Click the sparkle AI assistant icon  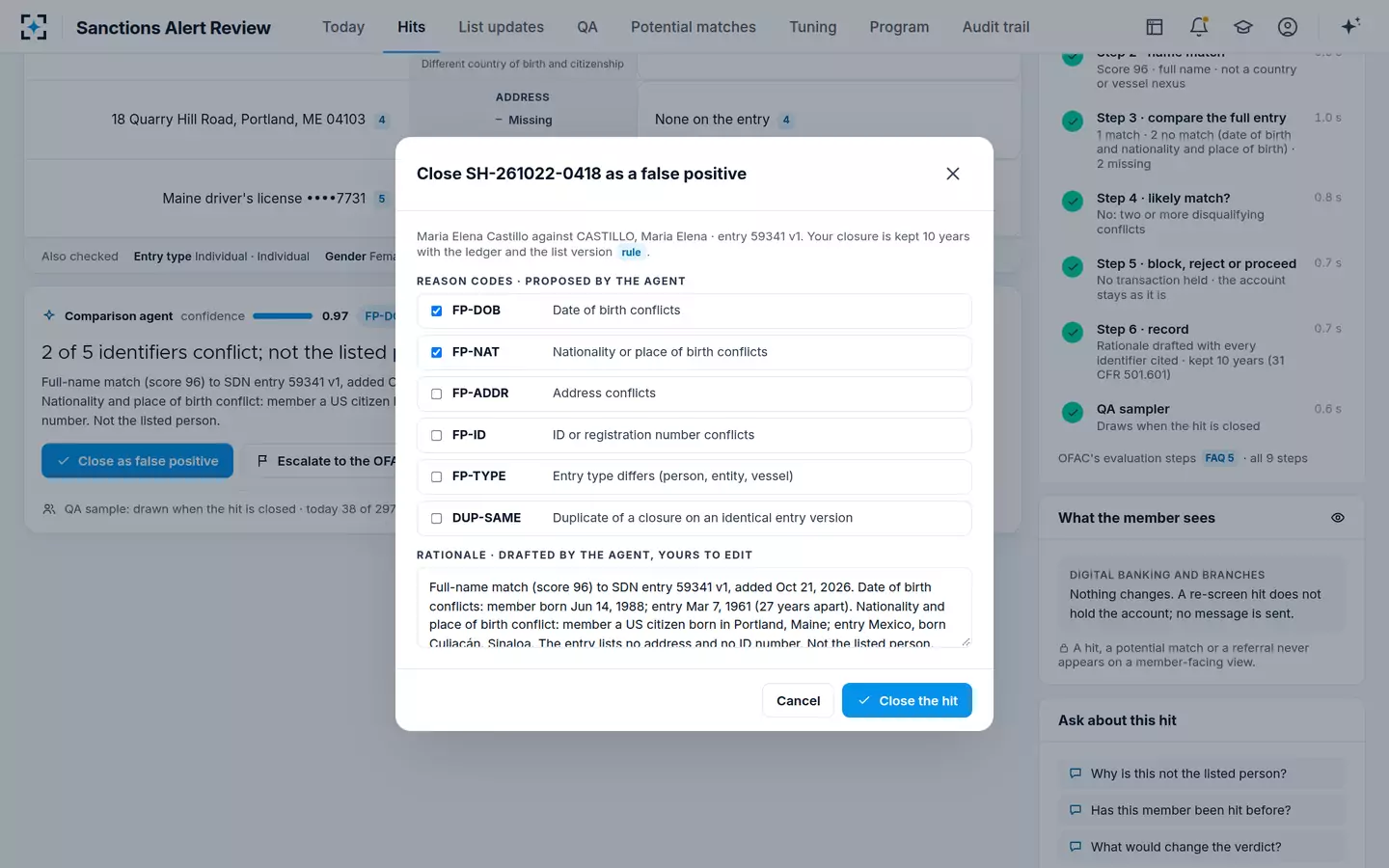click(1350, 26)
